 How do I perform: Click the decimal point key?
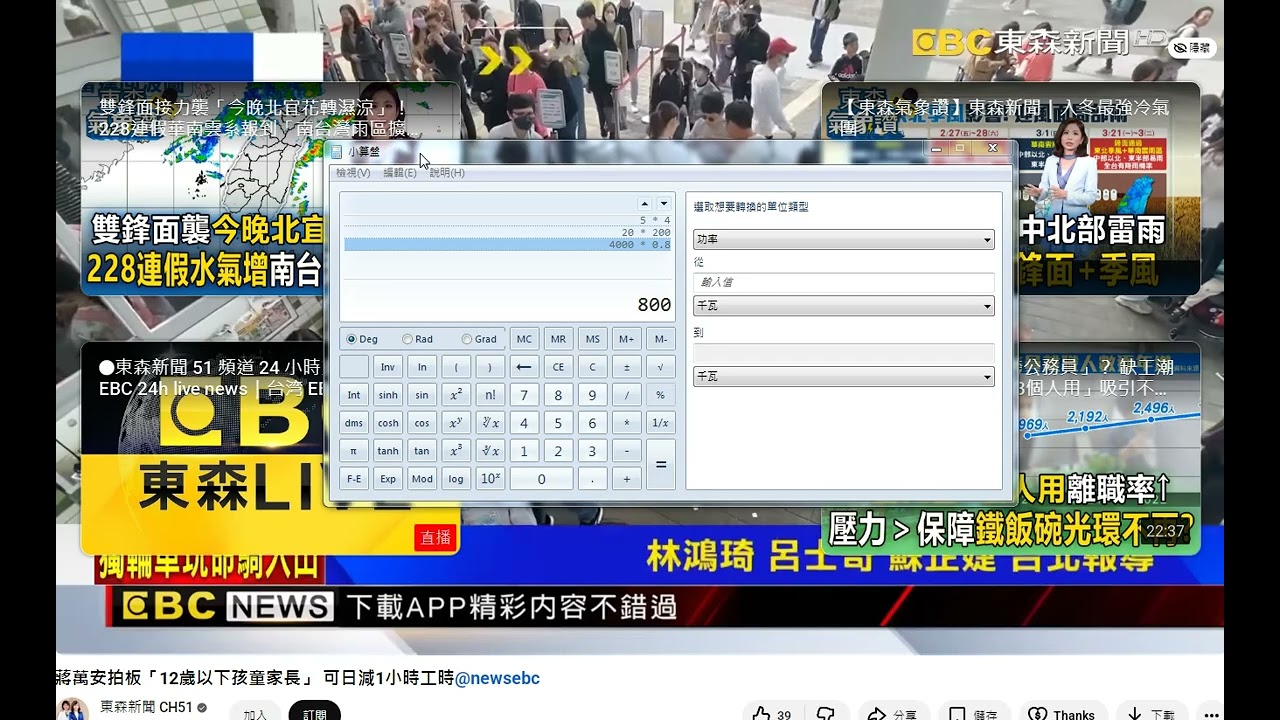tap(593, 479)
